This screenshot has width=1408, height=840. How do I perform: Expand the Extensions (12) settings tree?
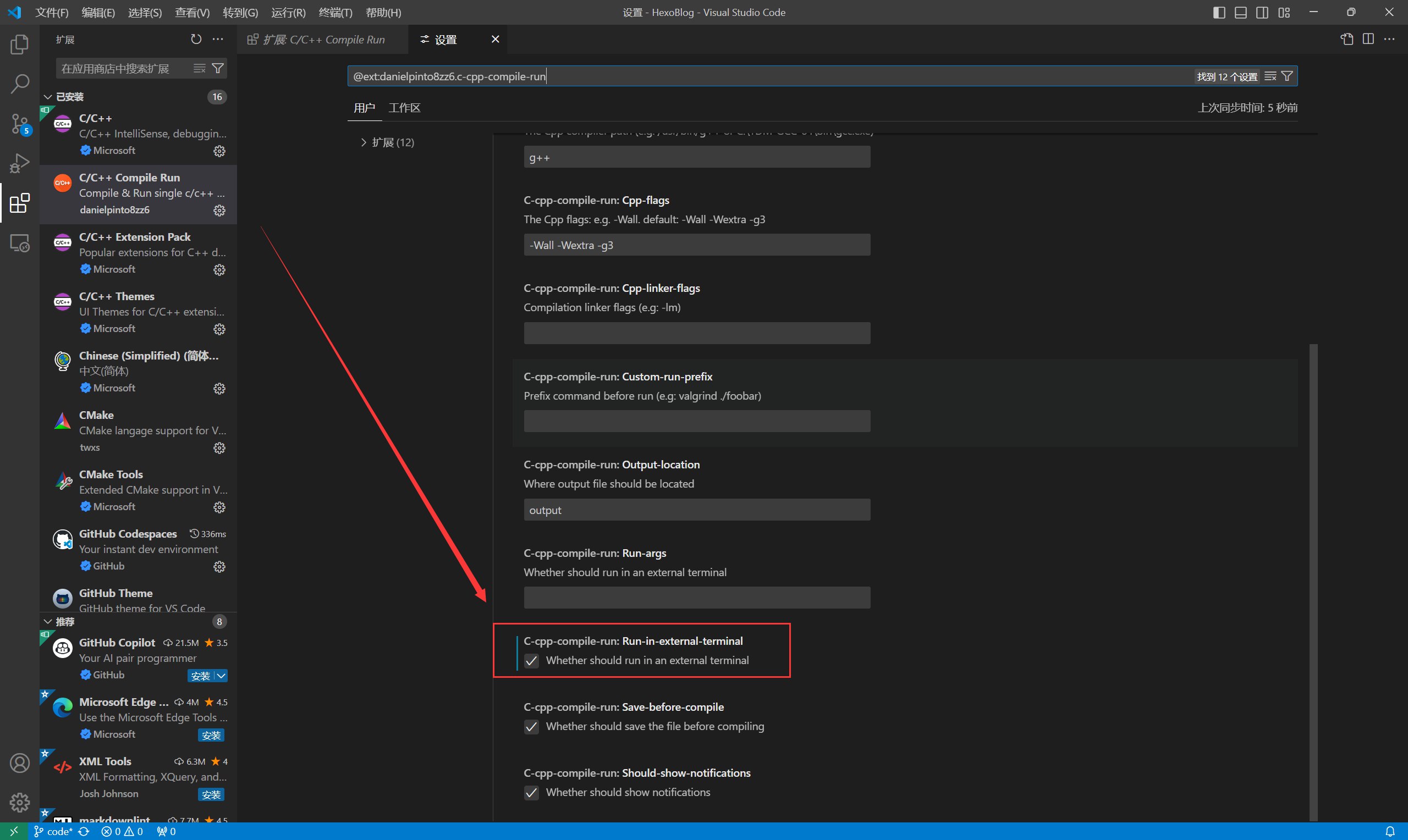click(x=363, y=142)
